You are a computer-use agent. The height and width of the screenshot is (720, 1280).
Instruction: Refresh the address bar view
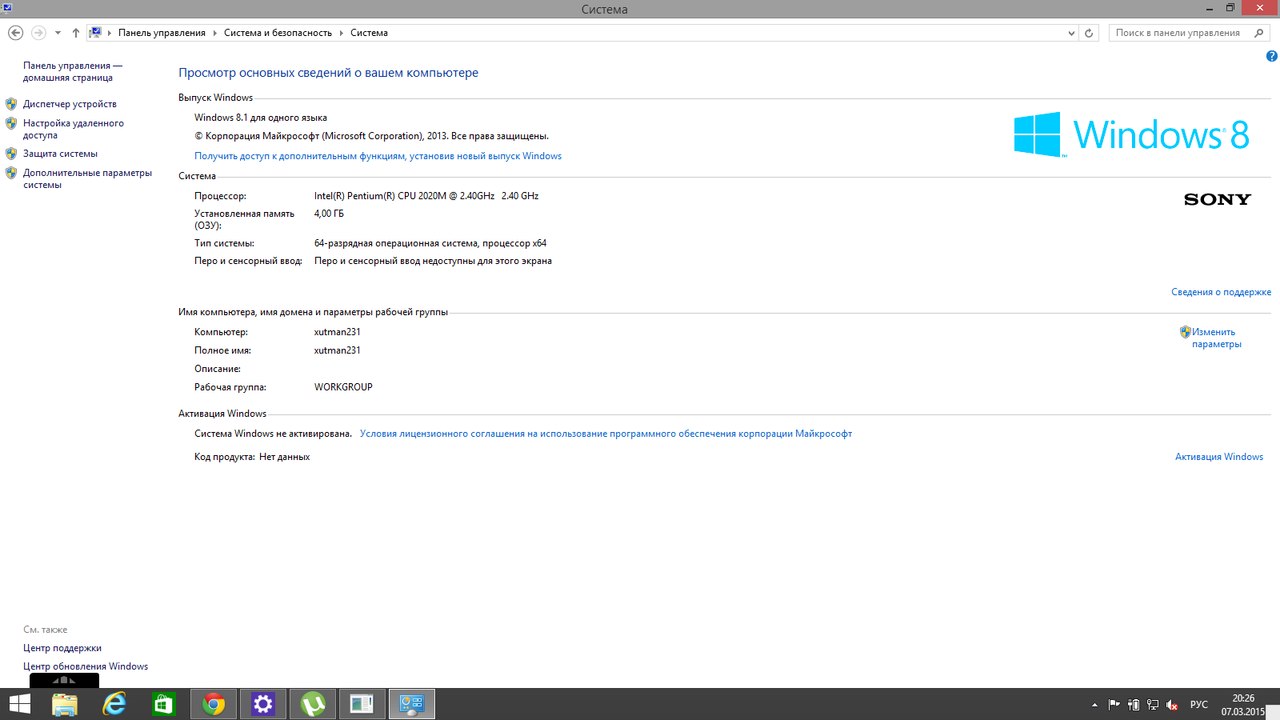tap(1089, 33)
